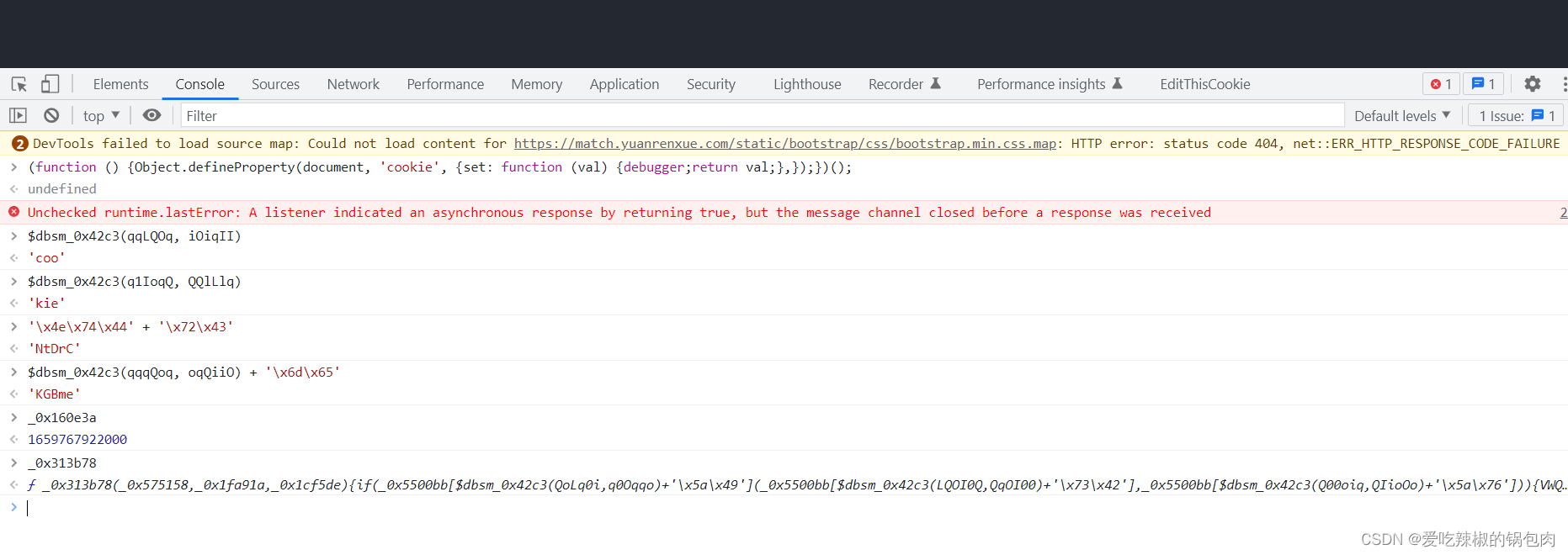The width and height of the screenshot is (1568, 555).
Task: Open the EditThisCookie tab
Action: pyautogui.click(x=1204, y=84)
